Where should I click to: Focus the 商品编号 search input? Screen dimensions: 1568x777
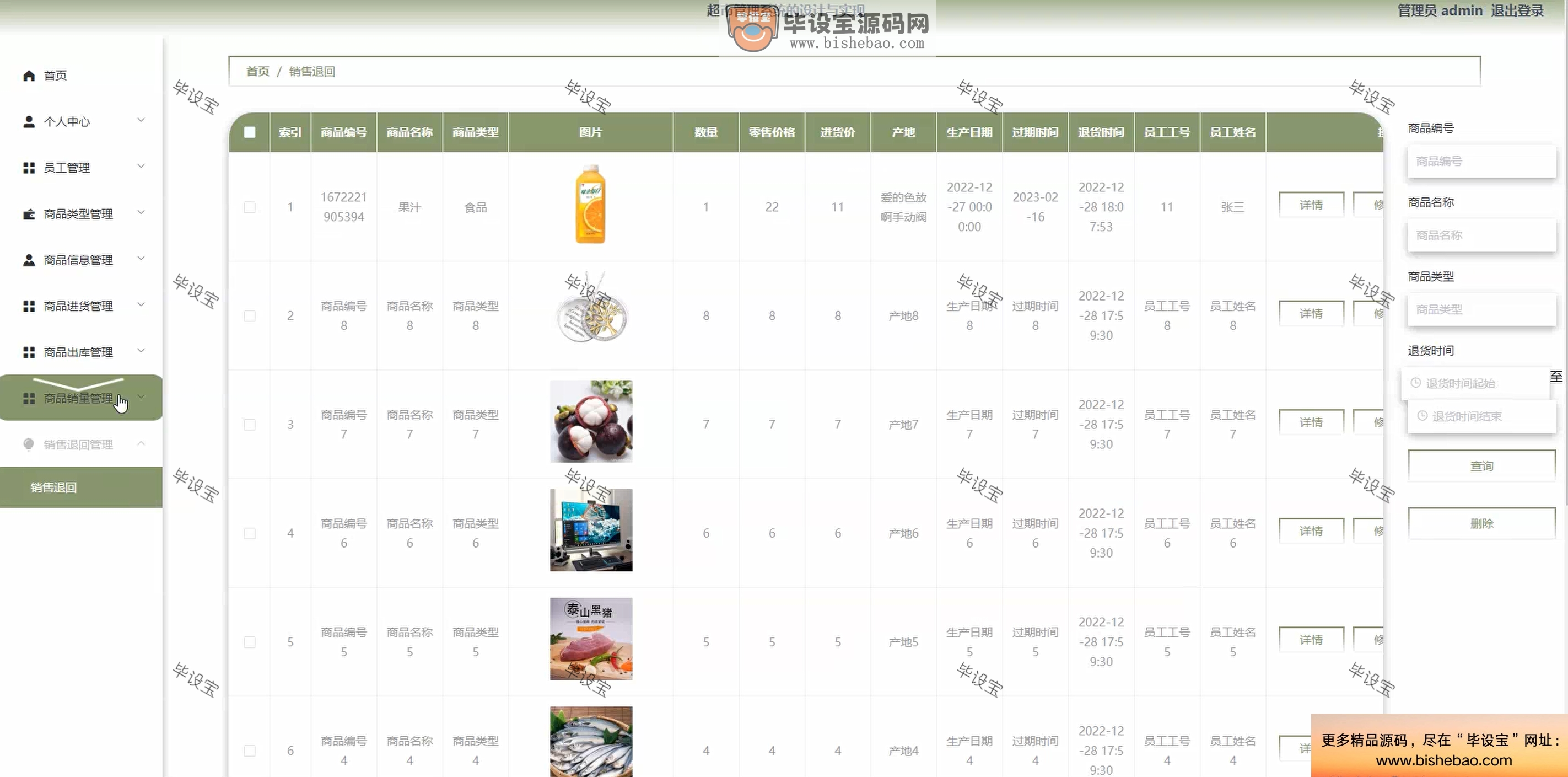[1481, 162]
